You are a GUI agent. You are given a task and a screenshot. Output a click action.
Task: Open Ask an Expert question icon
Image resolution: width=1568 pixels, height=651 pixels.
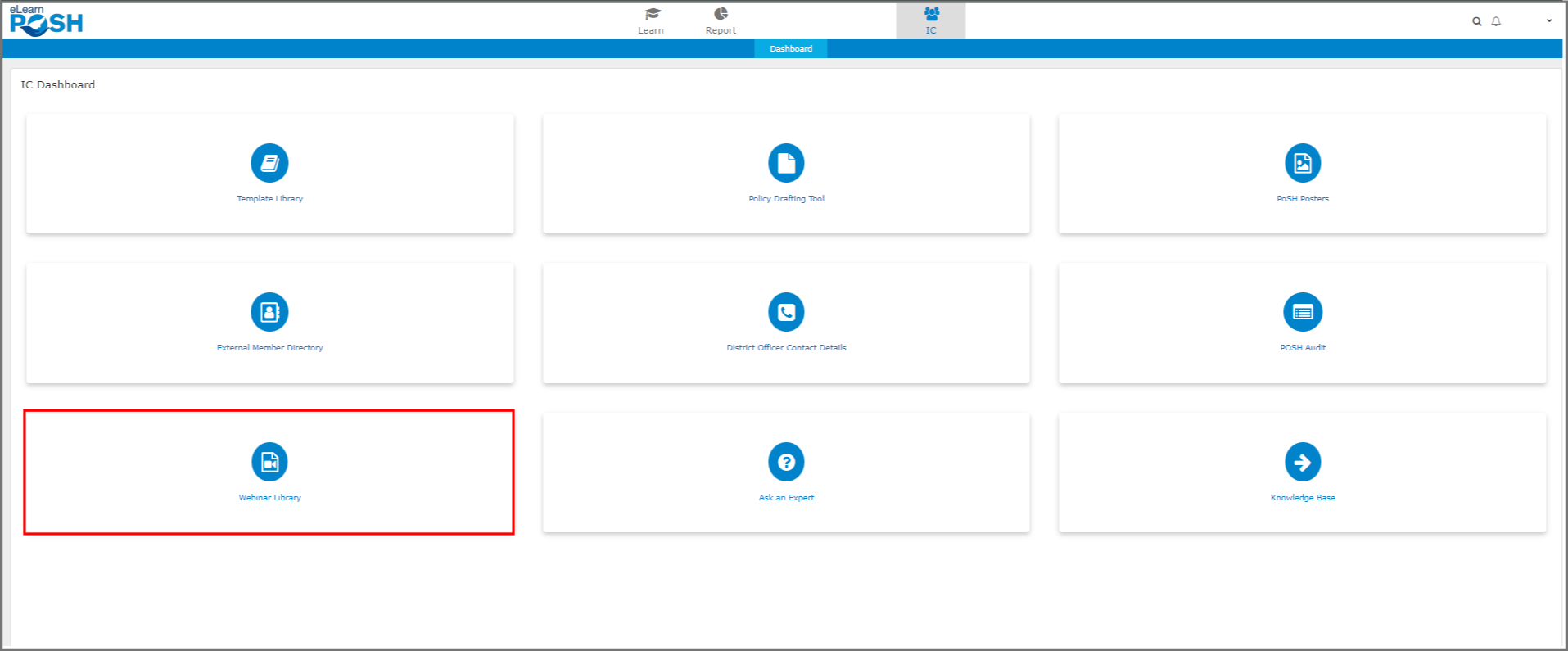coord(786,462)
